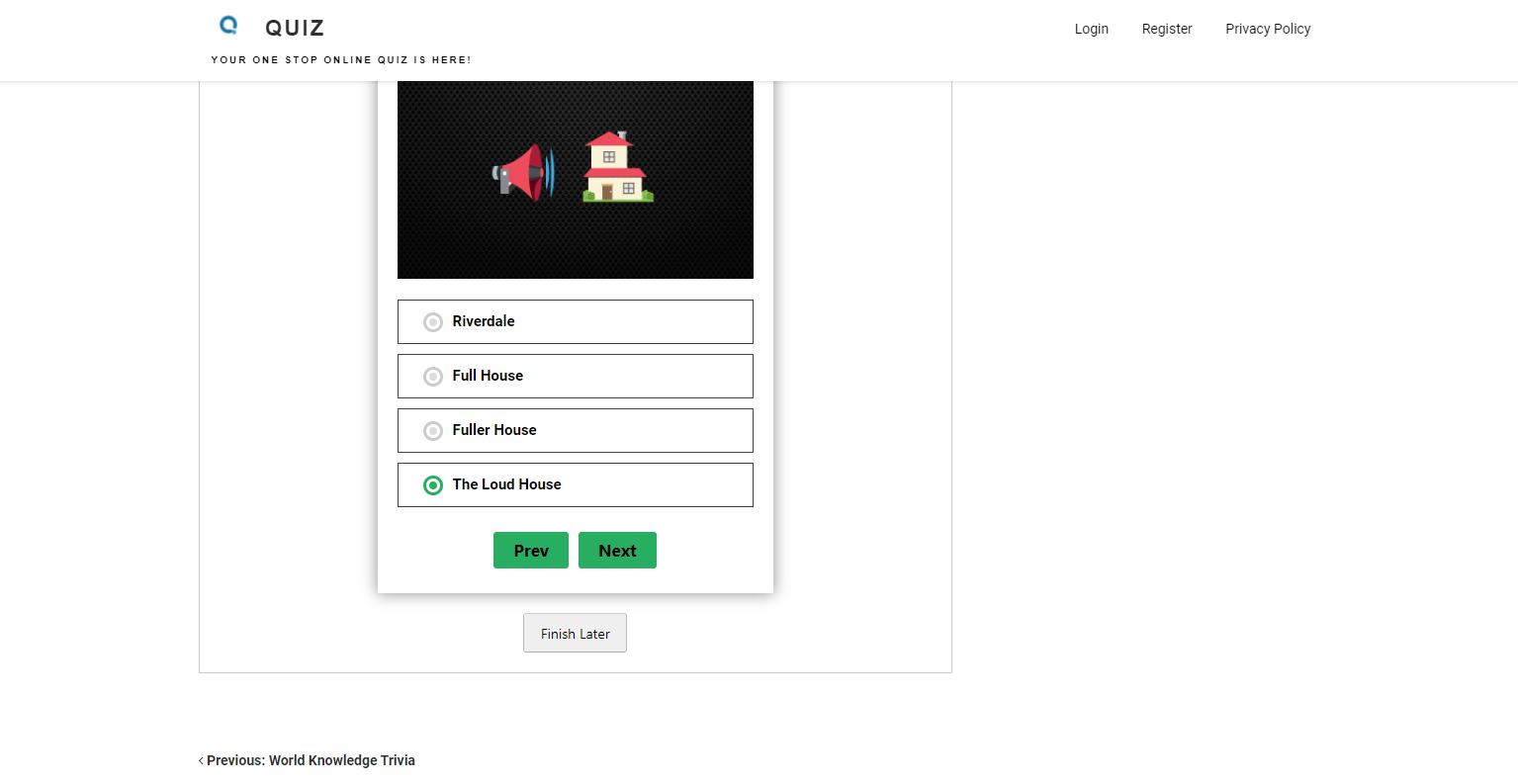The height and width of the screenshot is (784, 1518).
Task: Click the Prev button
Action: click(x=531, y=551)
